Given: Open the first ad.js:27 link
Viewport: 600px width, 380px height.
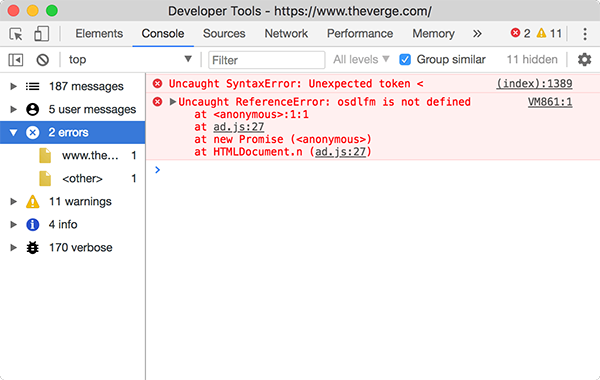Looking at the screenshot, I should (238, 127).
